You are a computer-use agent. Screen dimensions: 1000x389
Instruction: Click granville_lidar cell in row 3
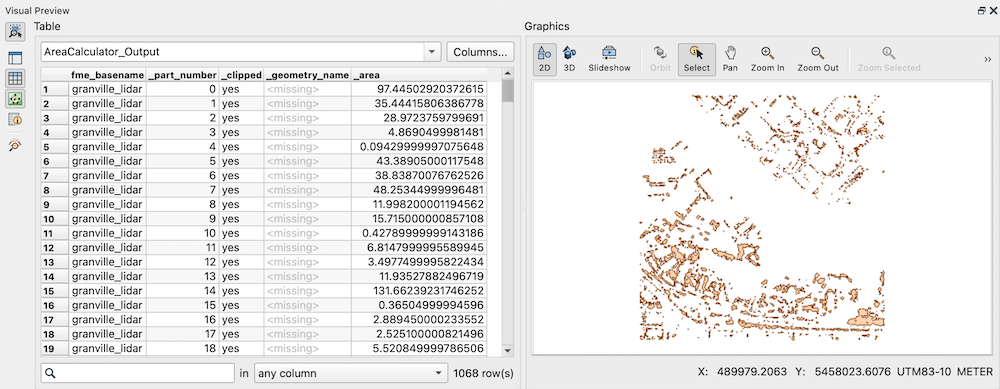[x=107, y=118]
